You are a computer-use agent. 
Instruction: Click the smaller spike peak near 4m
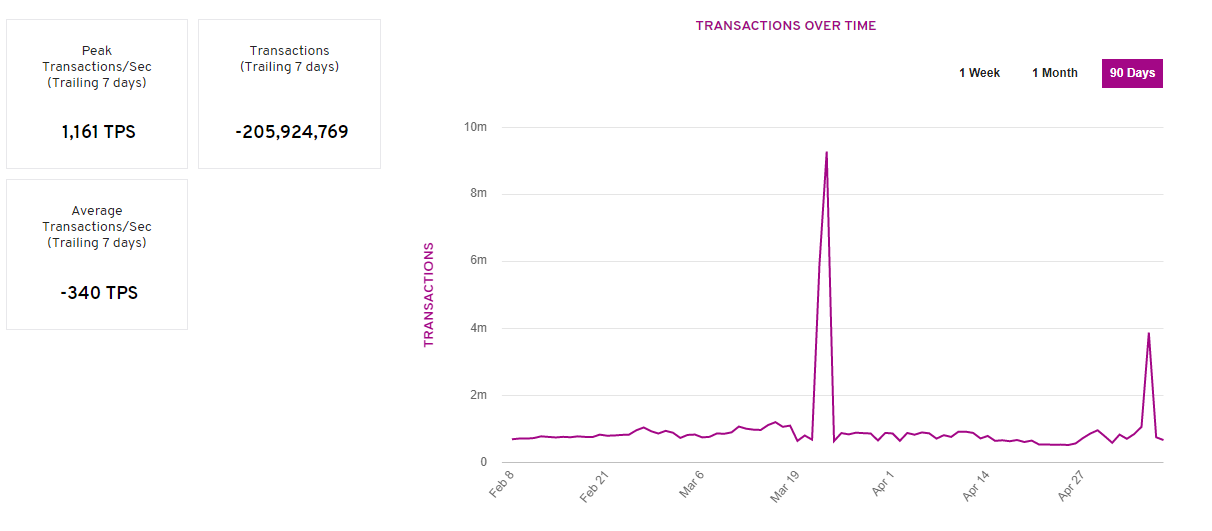click(1148, 334)
